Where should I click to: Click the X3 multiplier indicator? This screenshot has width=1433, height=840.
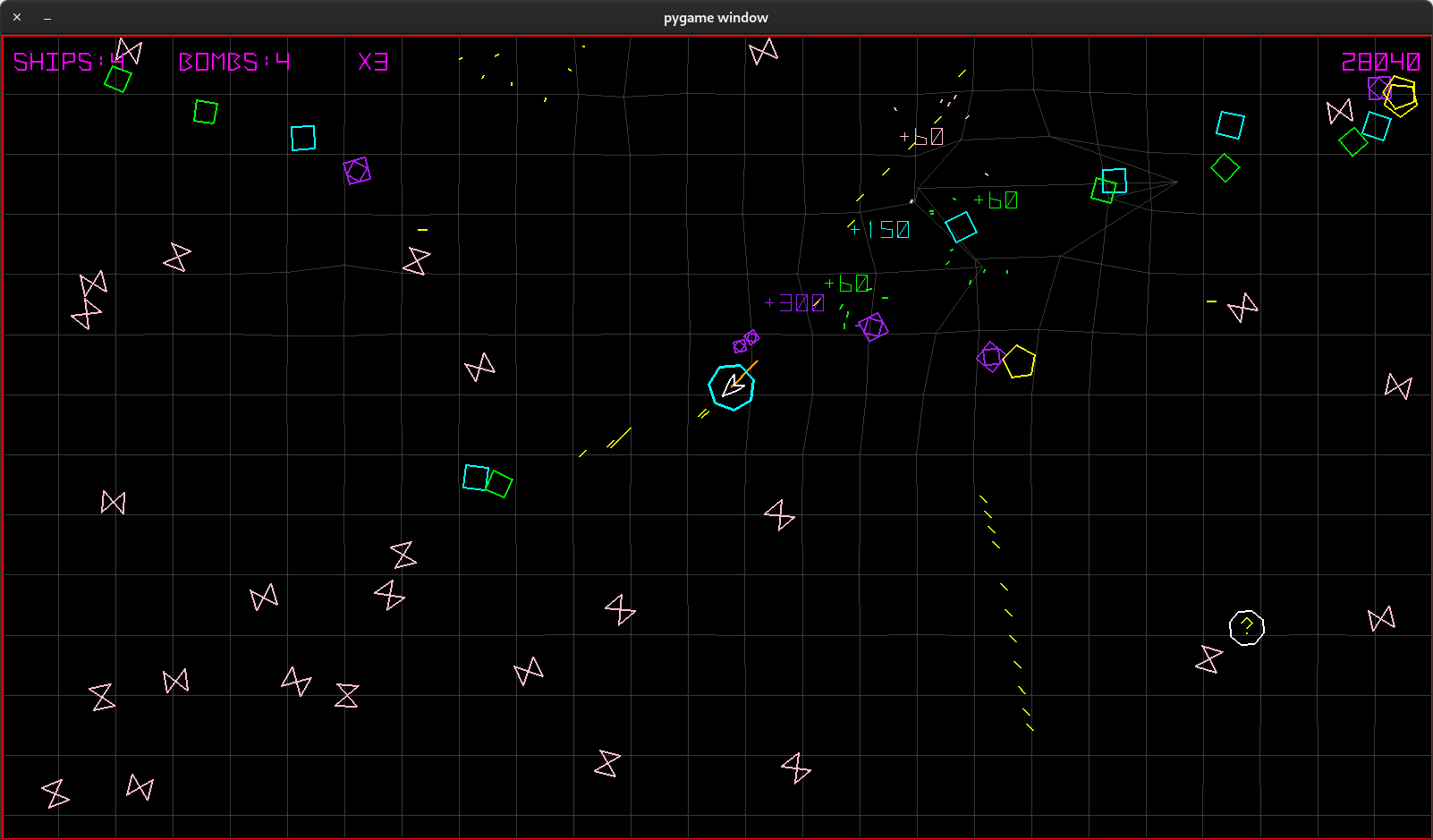(373, 62)
